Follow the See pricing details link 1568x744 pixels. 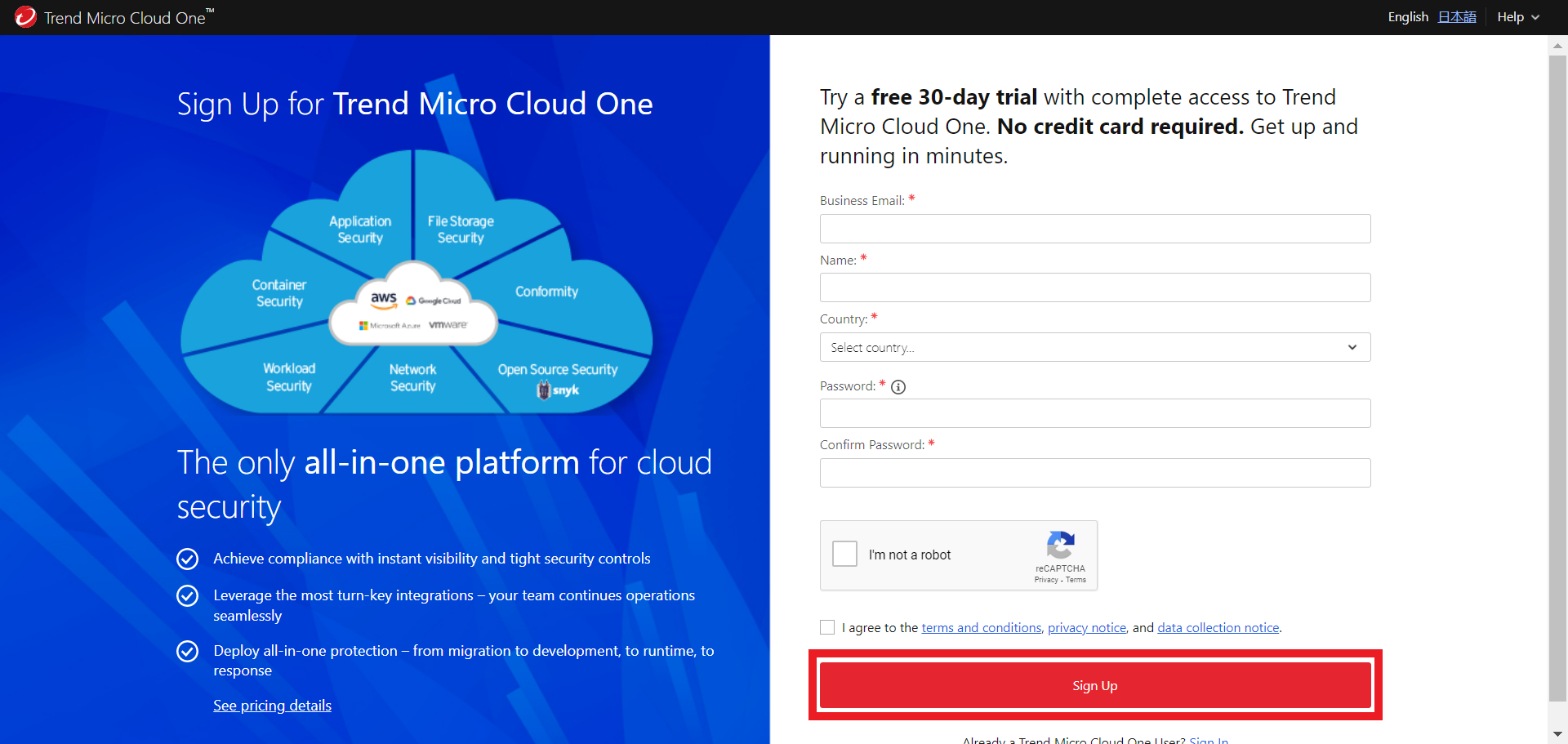coord(272,706)
